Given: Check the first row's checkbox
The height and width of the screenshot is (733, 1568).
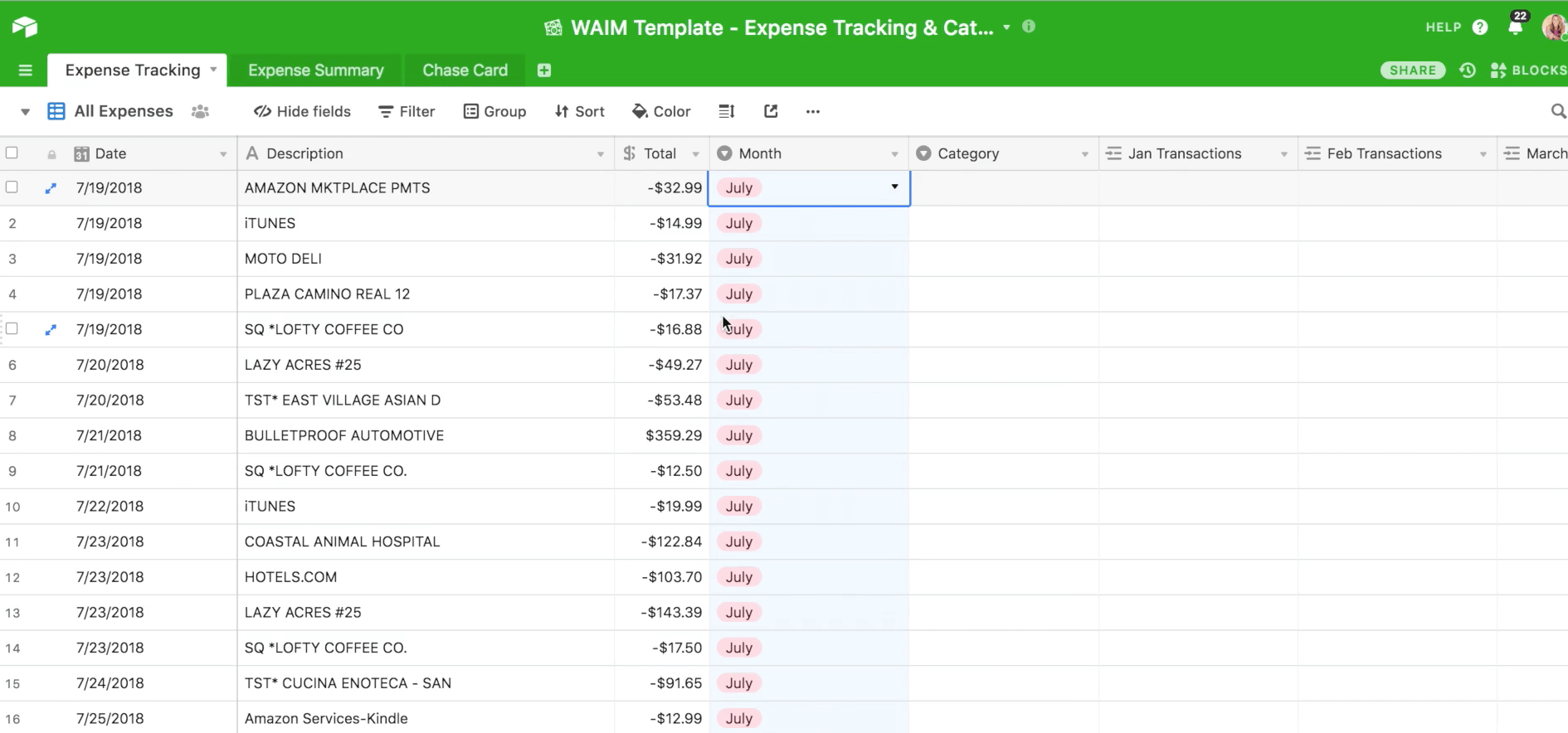Looking at the screenshot, I should [12, 187].
